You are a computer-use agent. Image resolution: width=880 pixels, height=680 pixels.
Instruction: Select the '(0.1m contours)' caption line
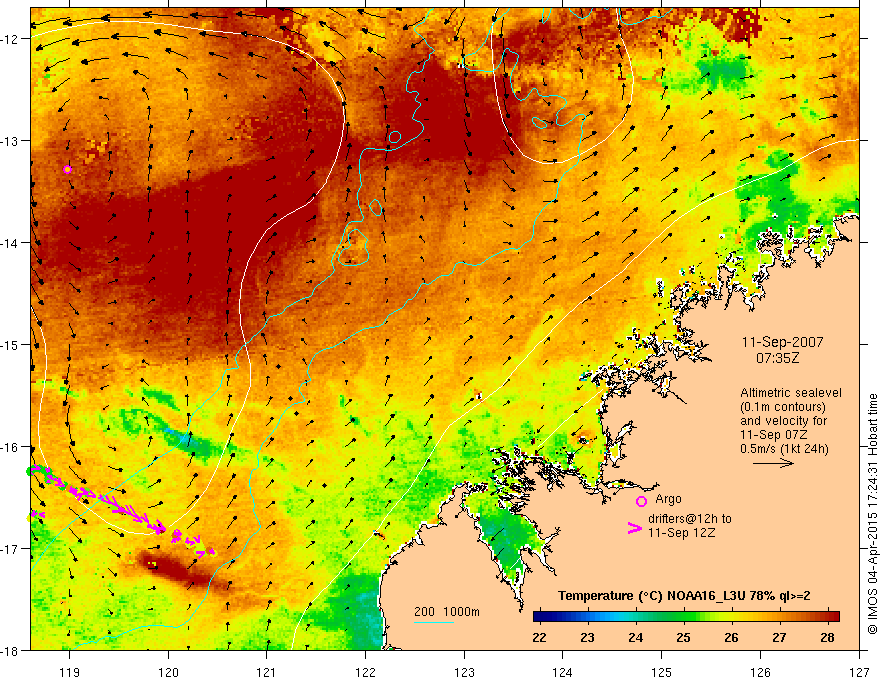coord(782,407)
